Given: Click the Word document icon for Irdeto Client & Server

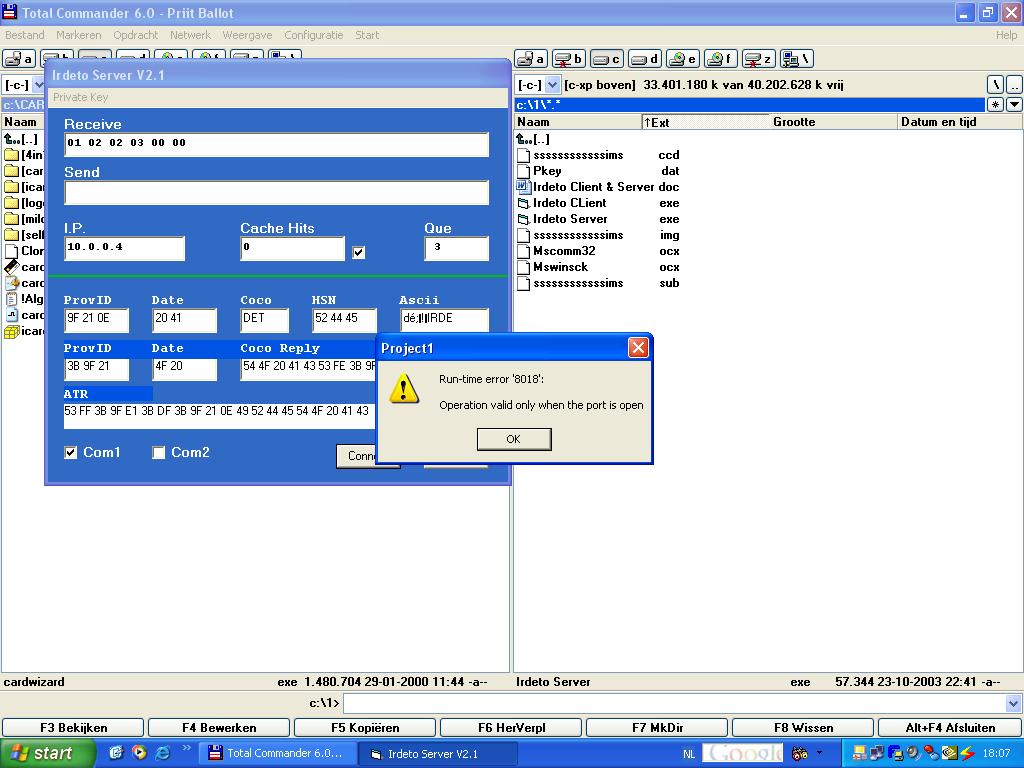Looking at the screenshot, I should click(x=523, y=187).
